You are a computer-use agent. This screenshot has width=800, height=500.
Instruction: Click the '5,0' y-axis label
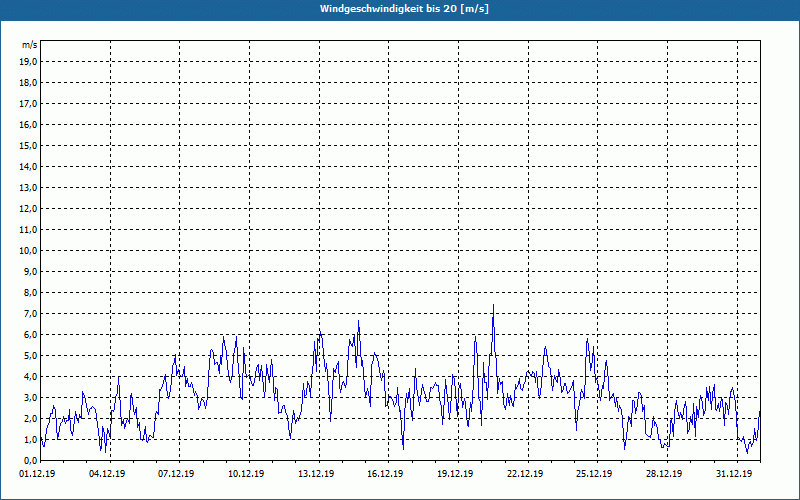click(30, 356)
